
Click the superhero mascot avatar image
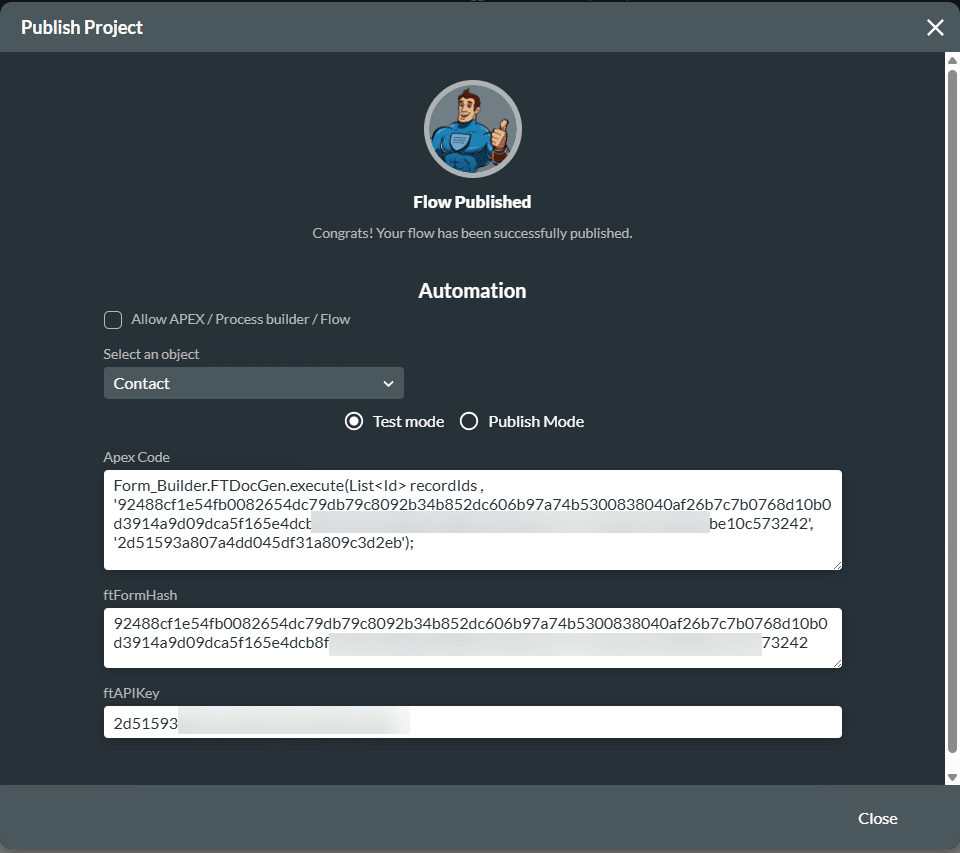[472, 129]
